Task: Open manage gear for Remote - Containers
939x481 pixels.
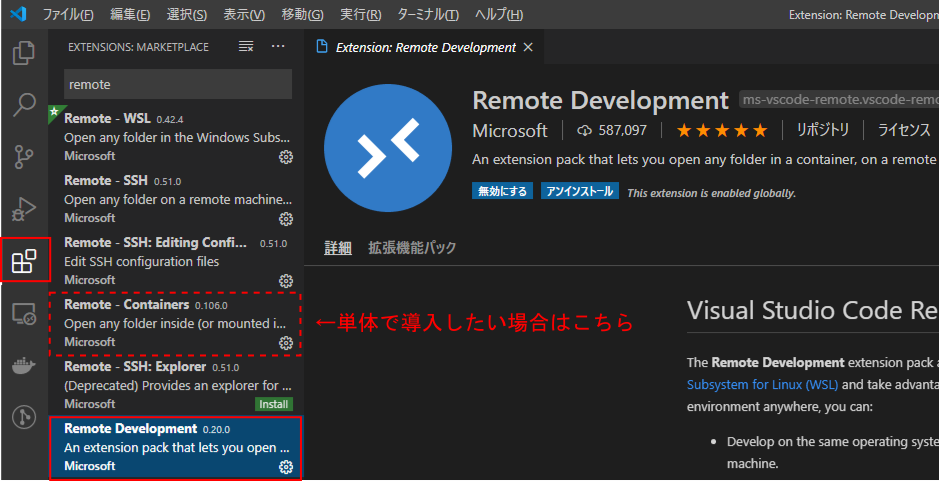Action: tap(286, 342)
